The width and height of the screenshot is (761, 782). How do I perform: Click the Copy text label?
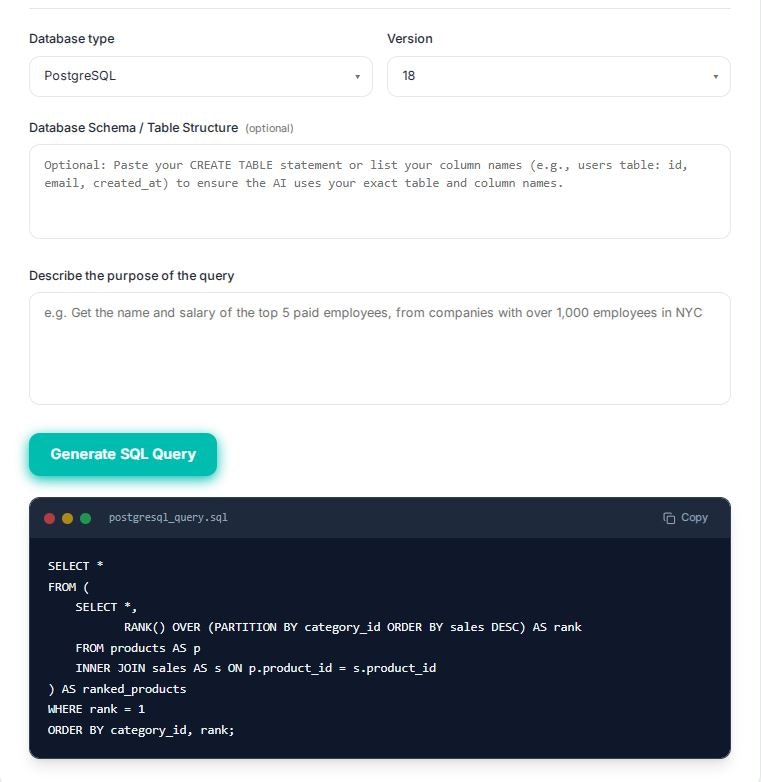tap(694, 518)
